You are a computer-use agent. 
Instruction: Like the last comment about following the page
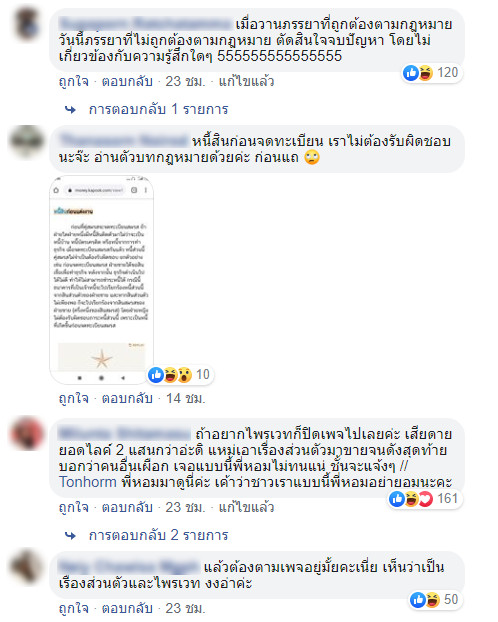(x=74, y=608)
